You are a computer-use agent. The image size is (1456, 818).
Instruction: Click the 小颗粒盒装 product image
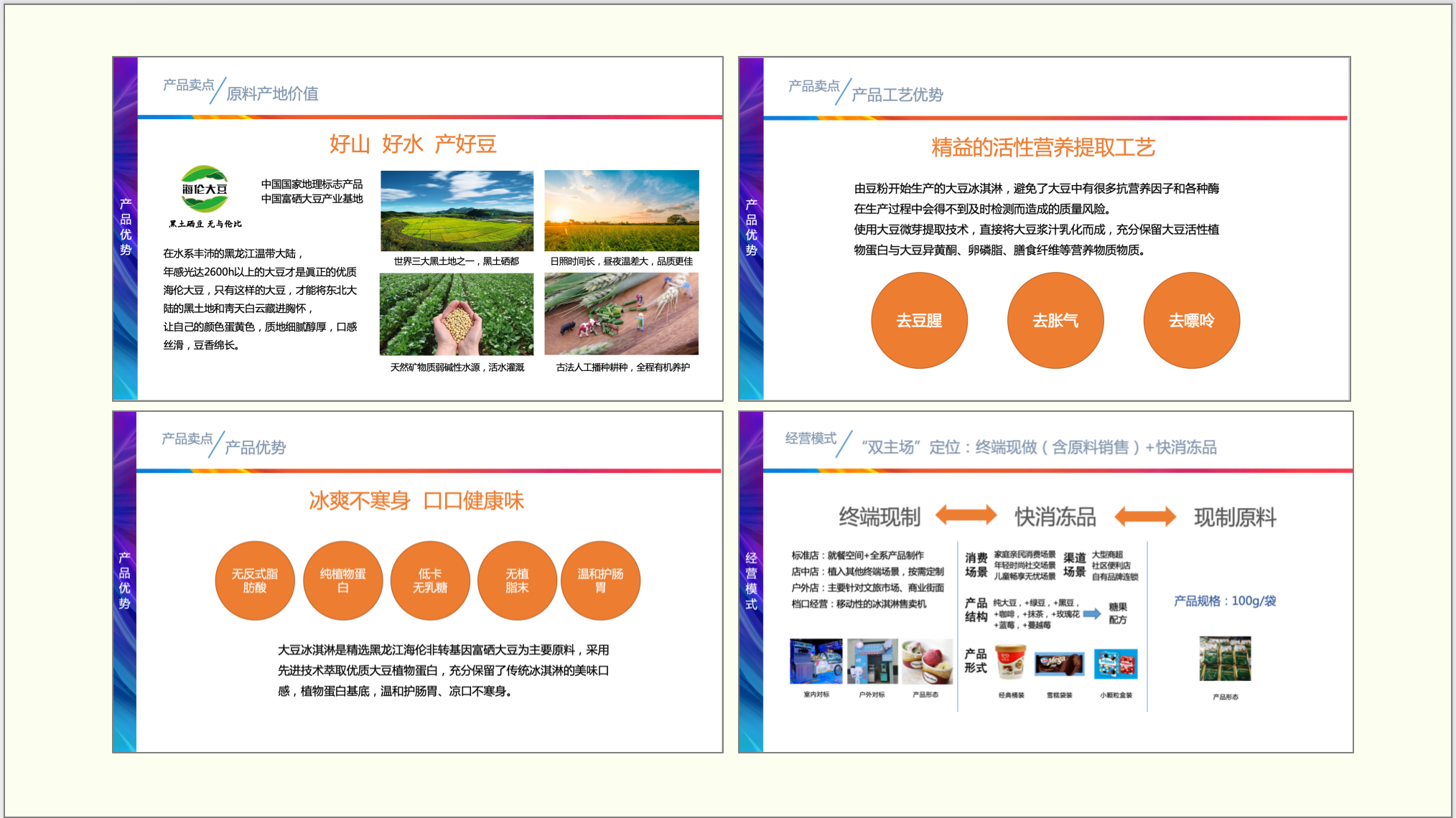coord(1116,664)
